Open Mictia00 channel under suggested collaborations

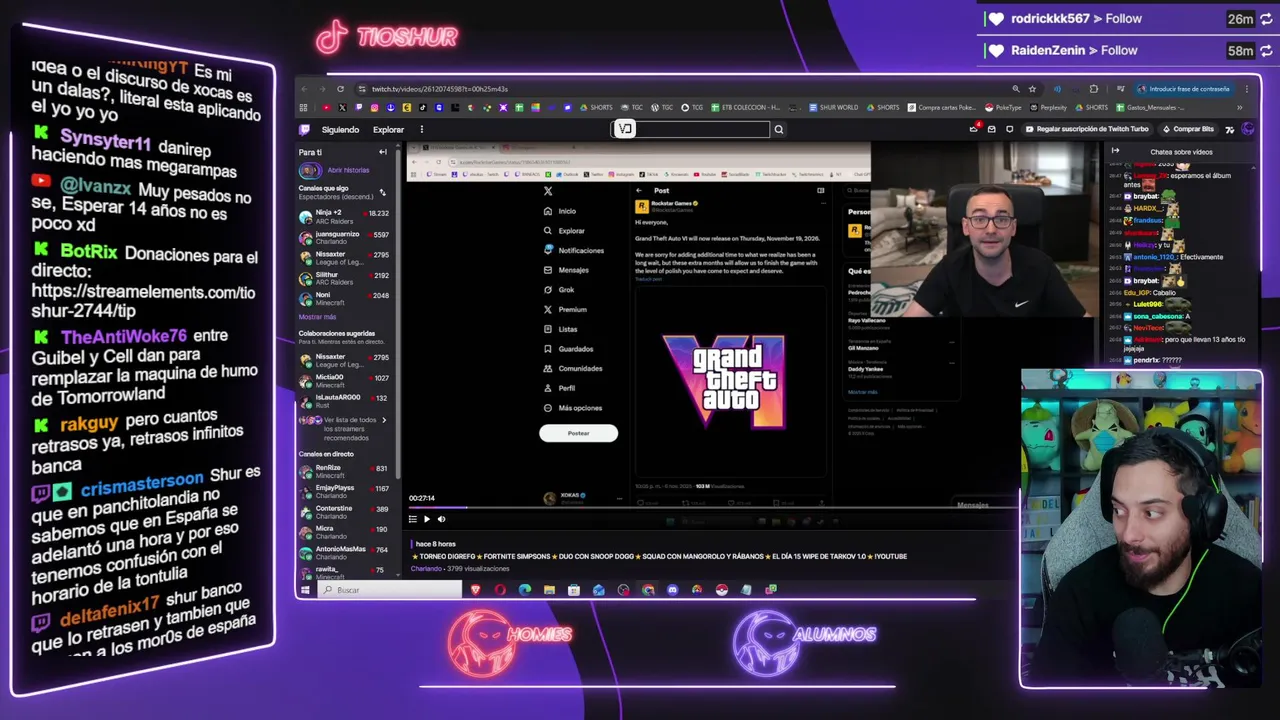coord(345,380)
